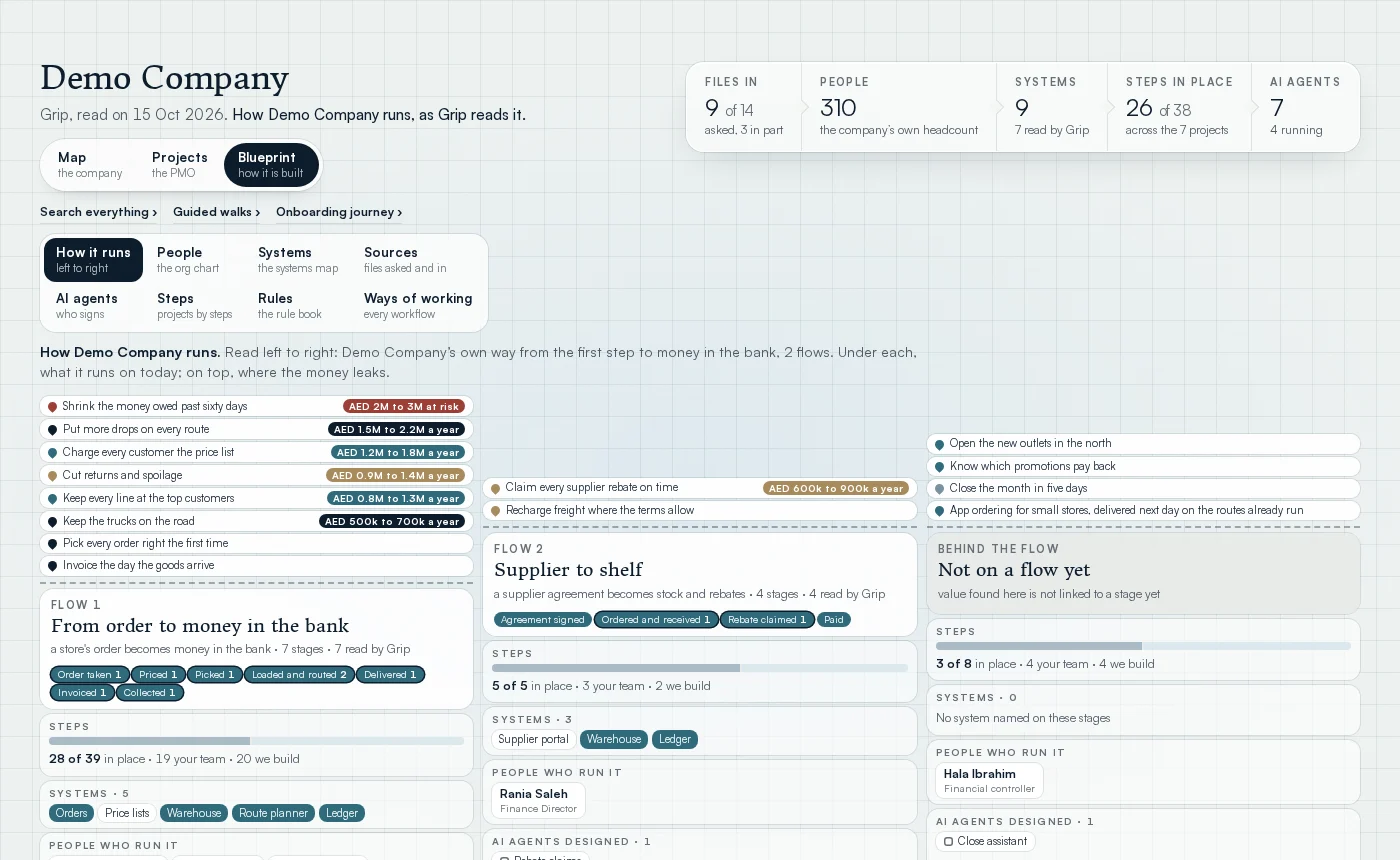The height and width of the screenshot is (860, 1400).
Task: Select the 'Loaded and routed 2' stage
Action: coord(299,675)
